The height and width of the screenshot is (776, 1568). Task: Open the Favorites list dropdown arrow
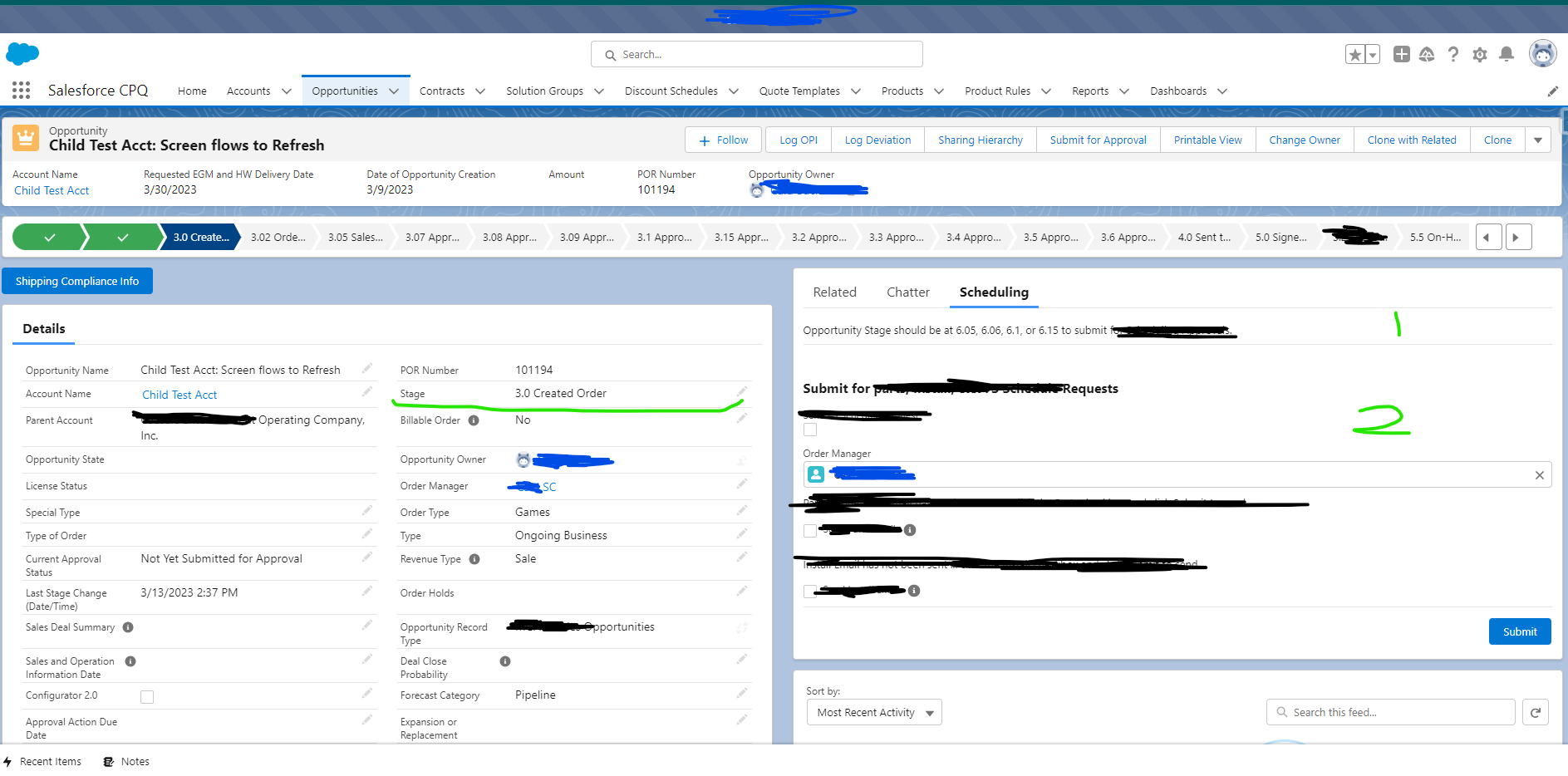pyautogui.click(x=1373, y=55)
